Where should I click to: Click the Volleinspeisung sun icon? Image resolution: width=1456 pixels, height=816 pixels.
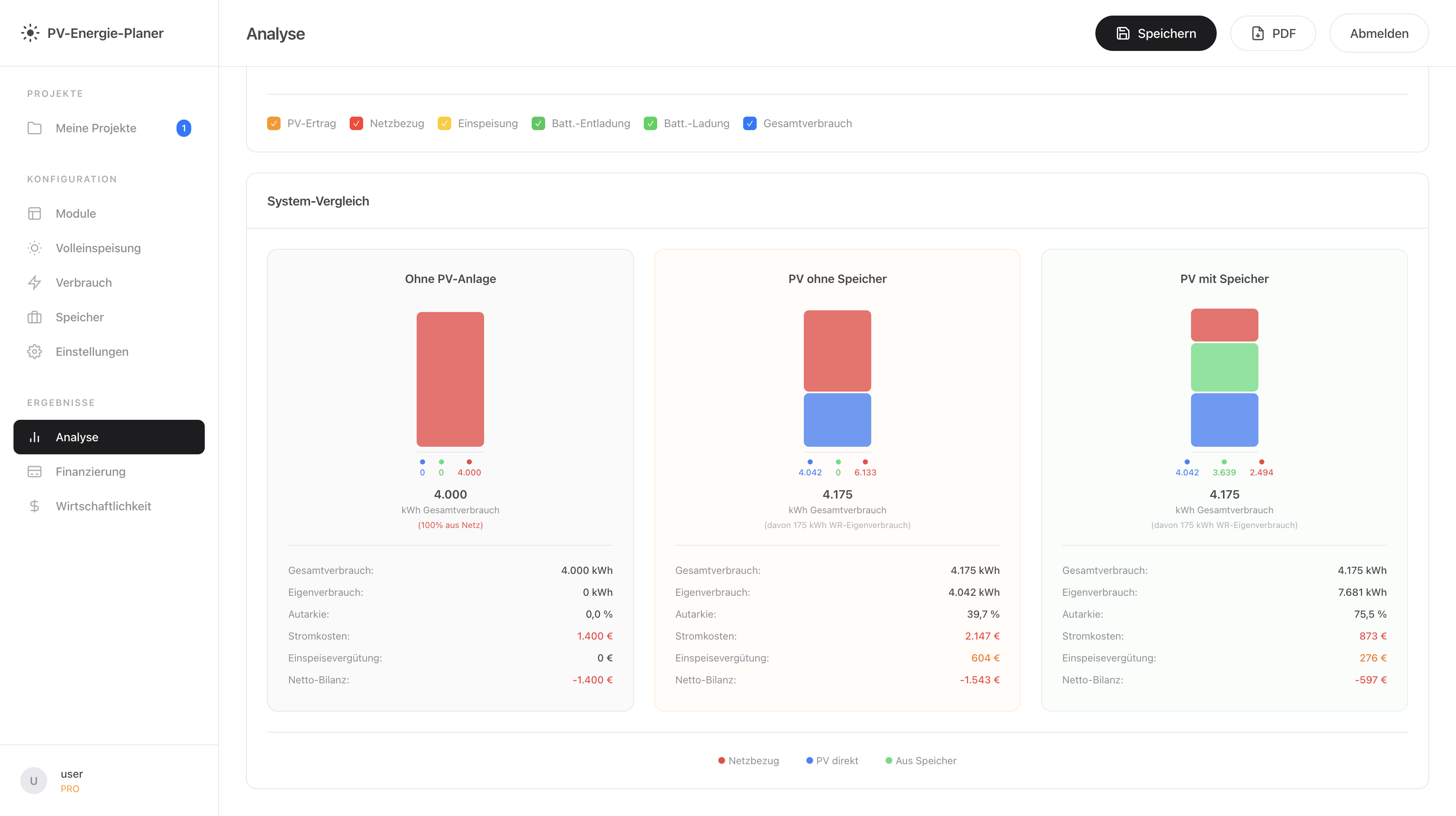click(35, 248)
